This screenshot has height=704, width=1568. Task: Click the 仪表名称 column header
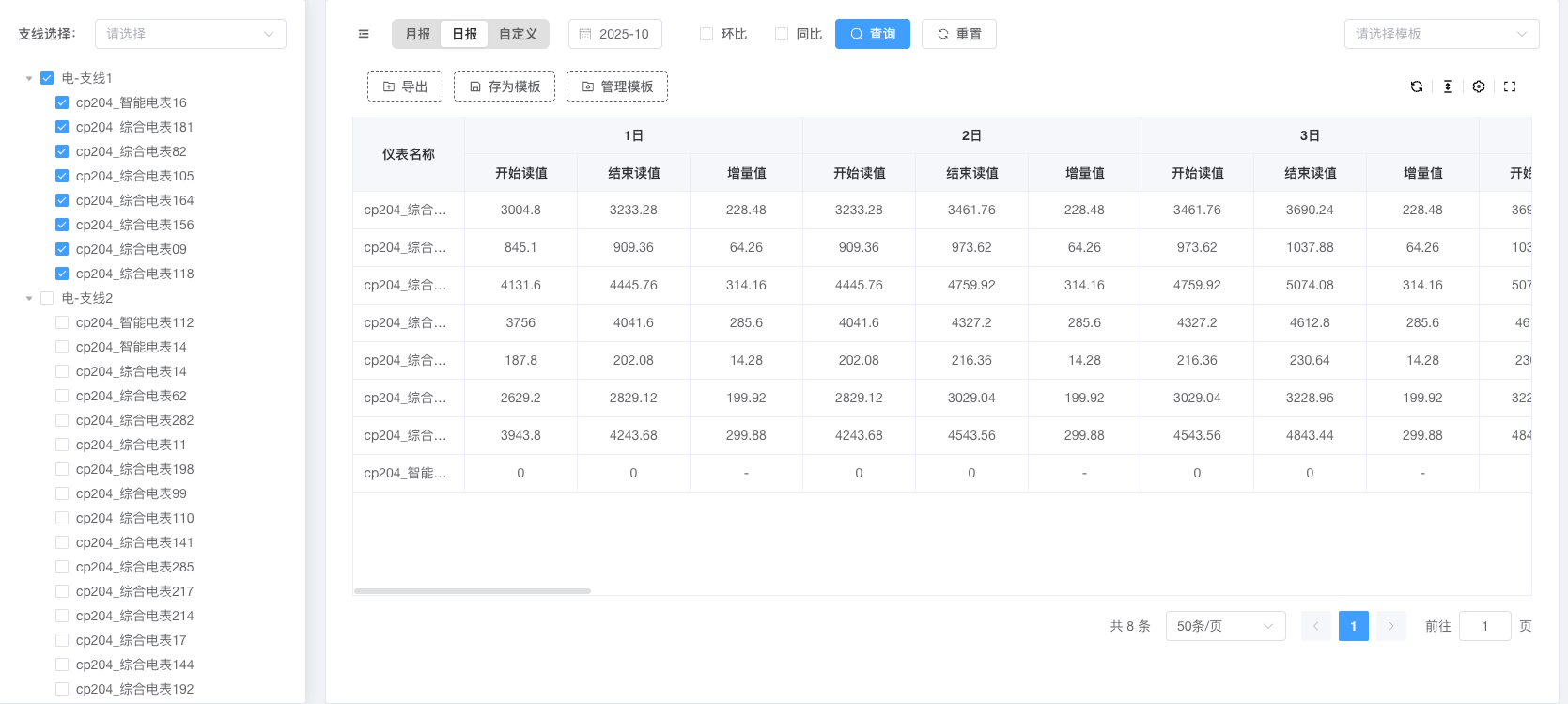(409, 154)
